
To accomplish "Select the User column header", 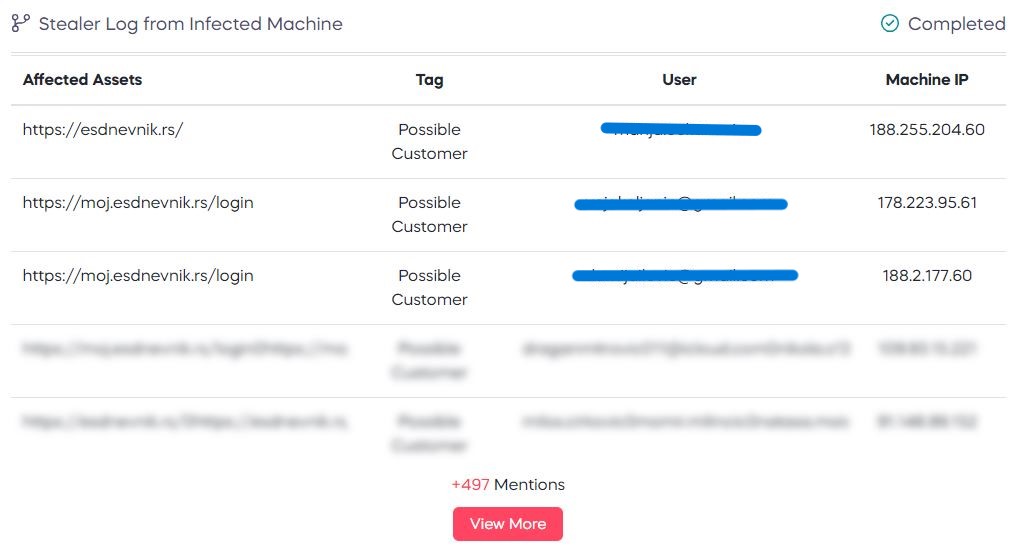I will tap(679, 79).
